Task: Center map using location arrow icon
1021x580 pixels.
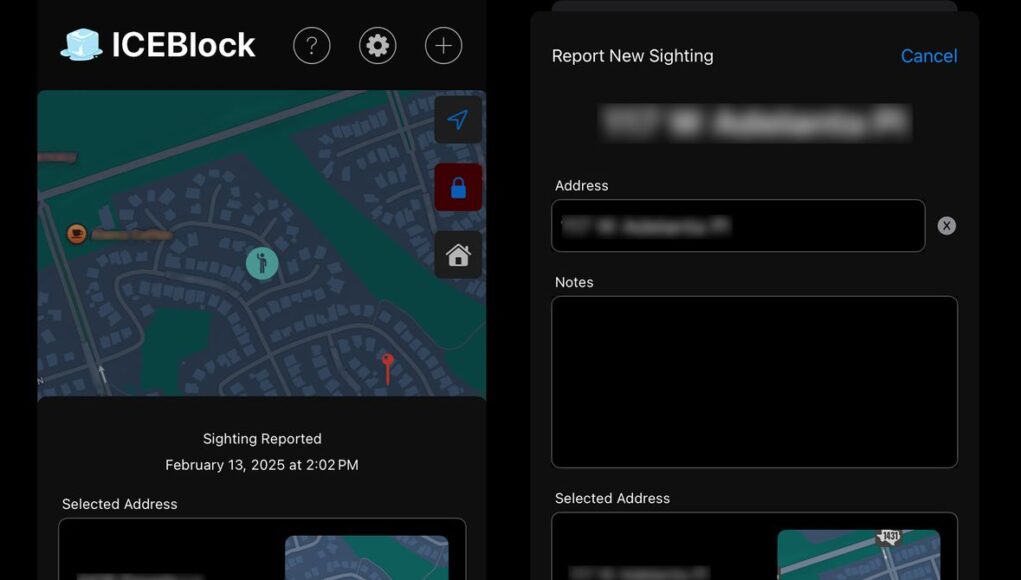Action: point(458,120)
